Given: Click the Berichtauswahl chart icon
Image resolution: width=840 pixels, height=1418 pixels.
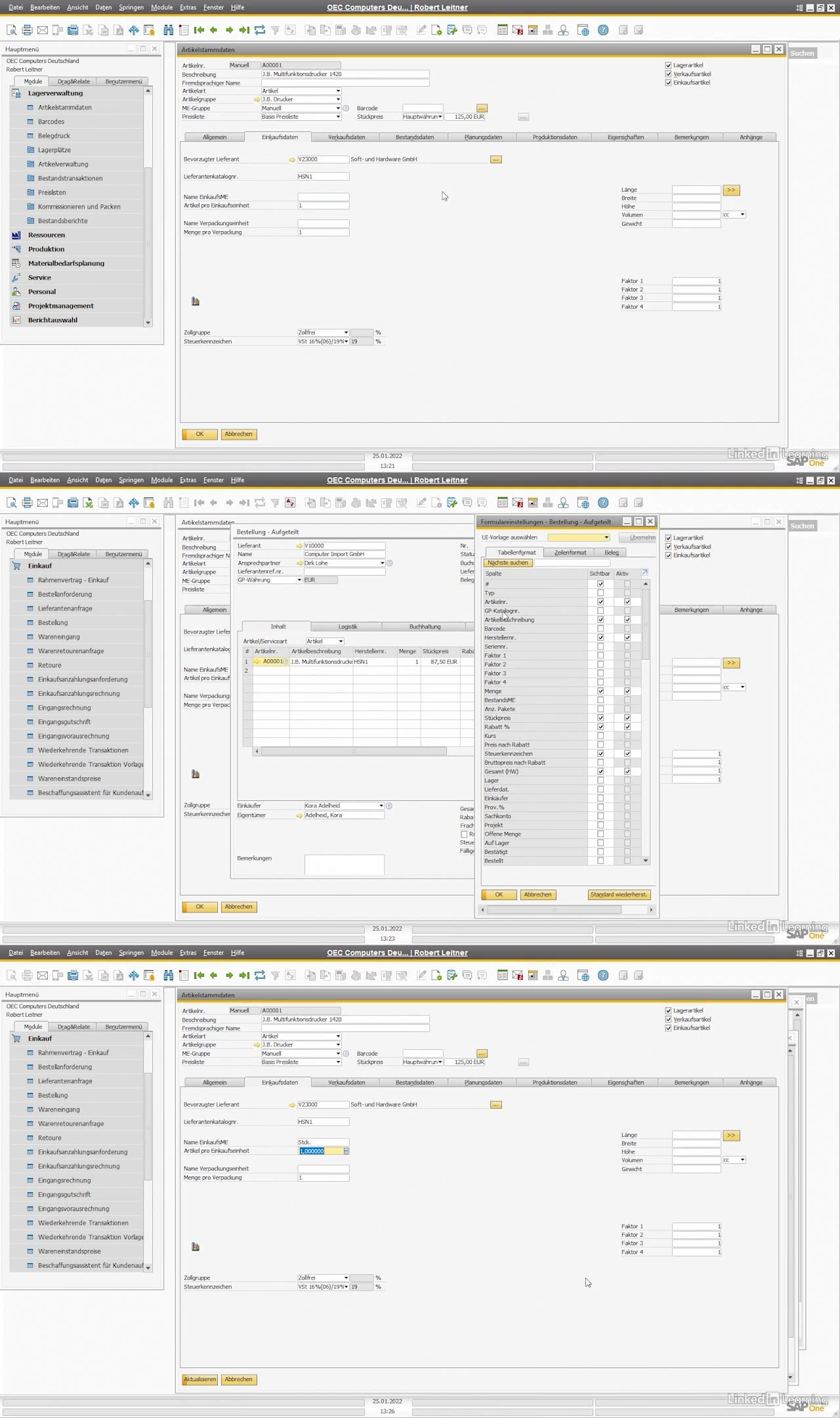Looking at the screenshot, I should pyautogui.click(x=16, y=320).
